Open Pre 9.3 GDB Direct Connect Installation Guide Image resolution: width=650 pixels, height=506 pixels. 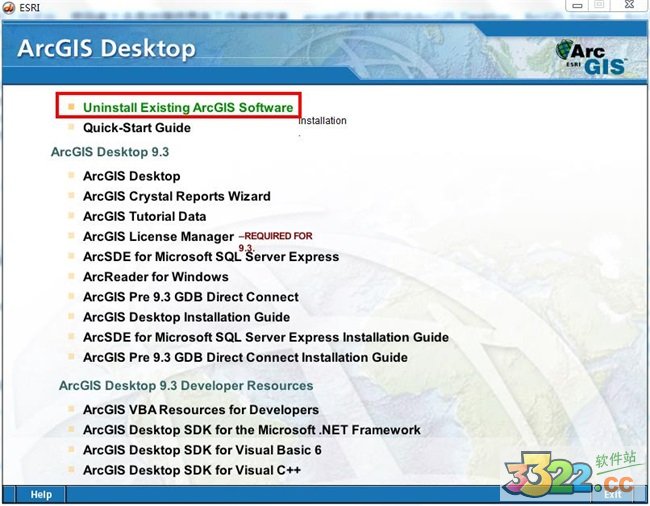click(x=245, y=357)
